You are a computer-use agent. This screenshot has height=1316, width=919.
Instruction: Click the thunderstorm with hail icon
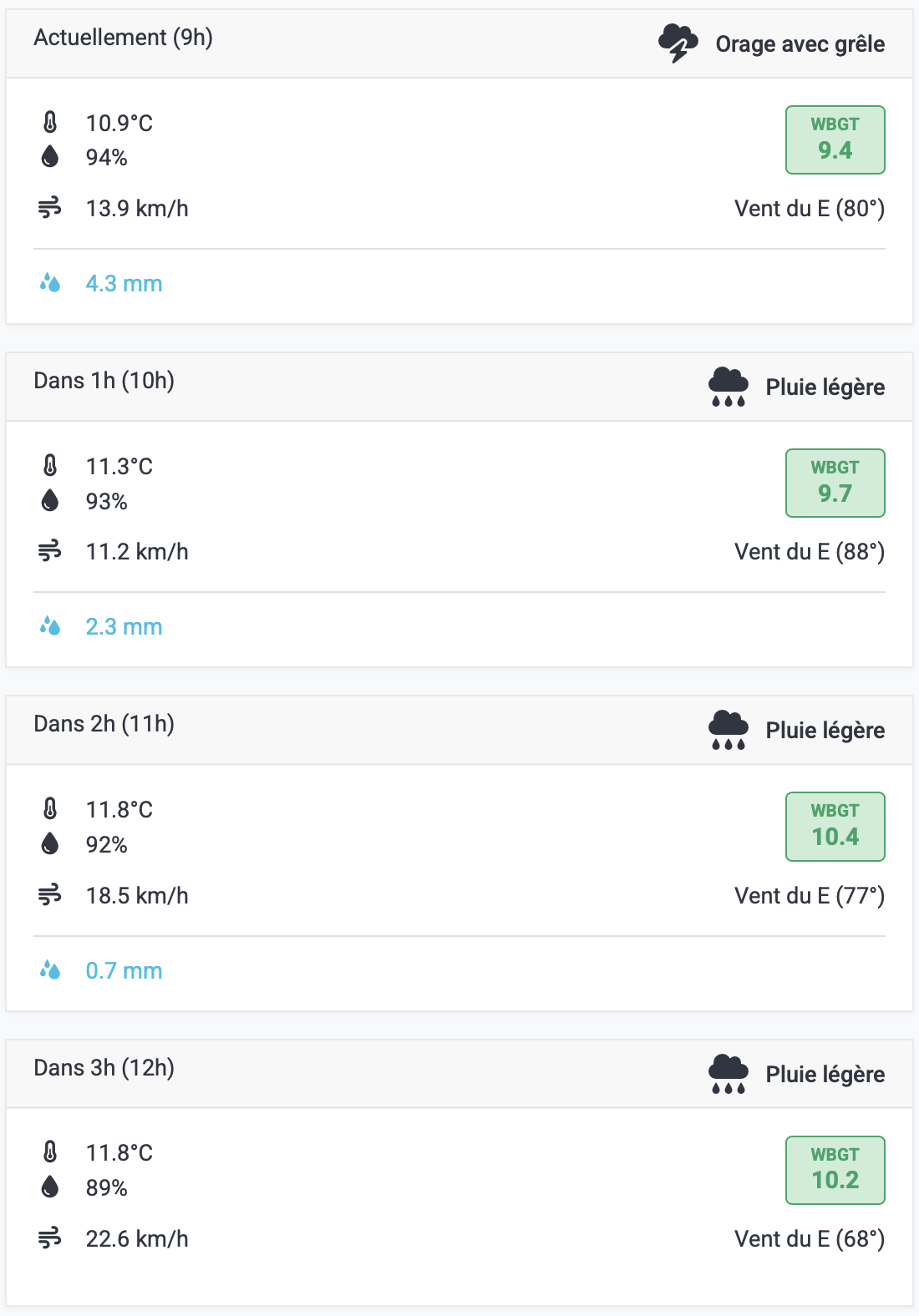pyautogui.click(x=678, y=43)
